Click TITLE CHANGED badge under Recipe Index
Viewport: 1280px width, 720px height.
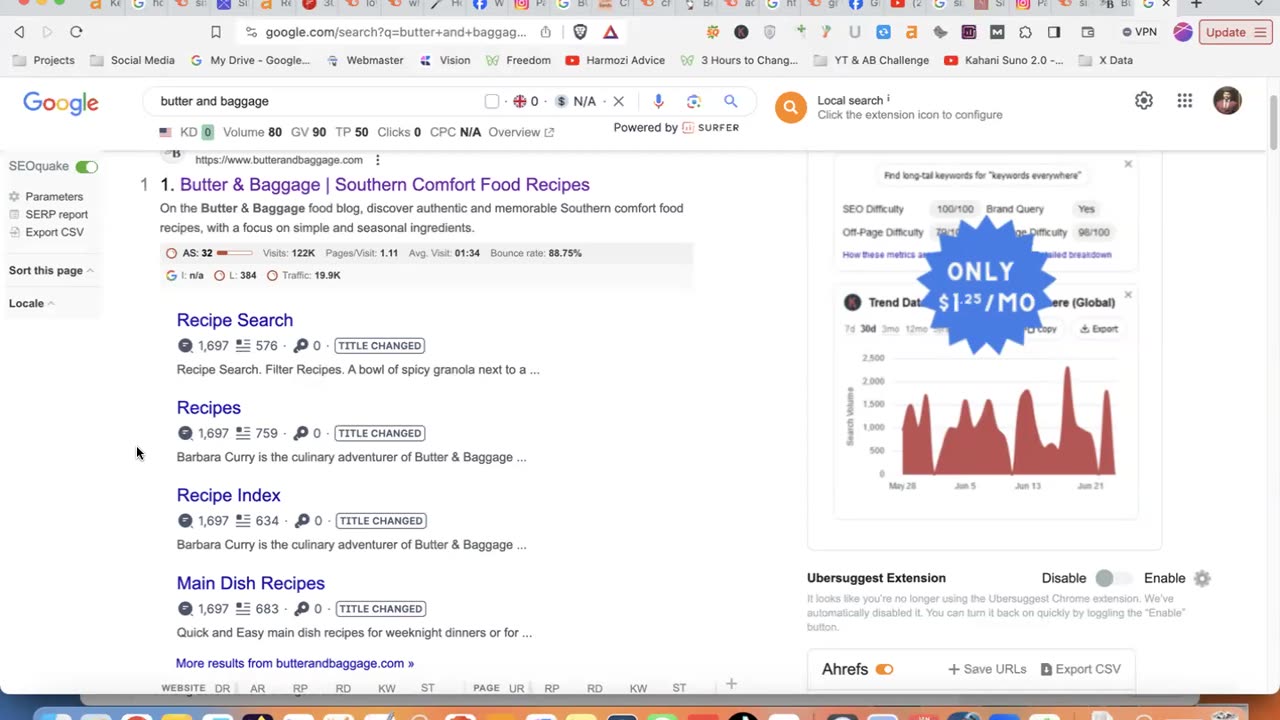(x=379, y=521)
